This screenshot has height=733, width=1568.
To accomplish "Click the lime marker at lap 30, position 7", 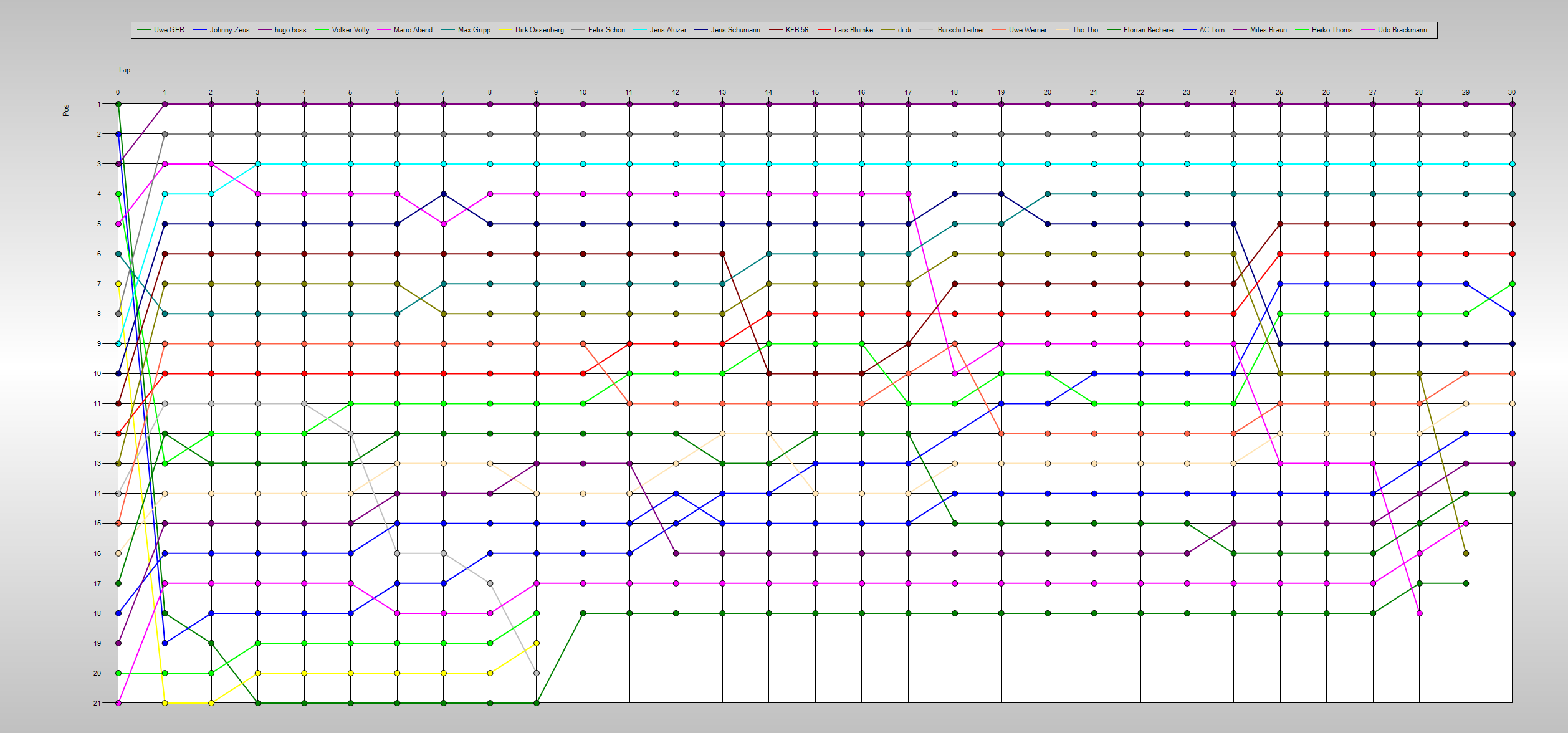I will click(1512, 284).
